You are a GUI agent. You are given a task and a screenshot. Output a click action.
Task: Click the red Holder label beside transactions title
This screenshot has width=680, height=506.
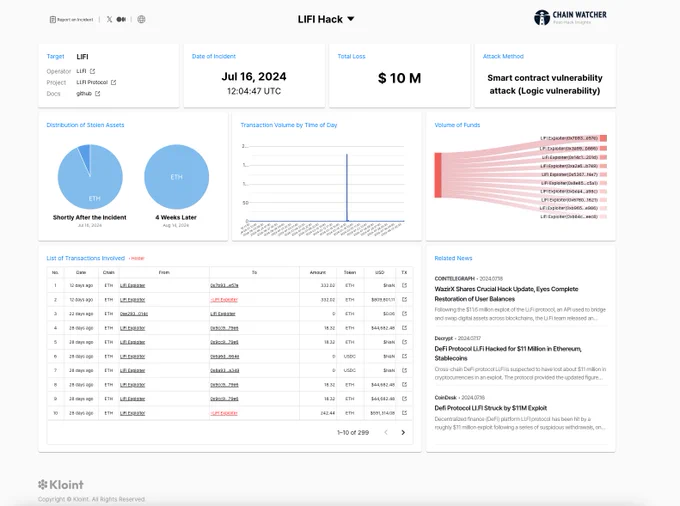137,258
